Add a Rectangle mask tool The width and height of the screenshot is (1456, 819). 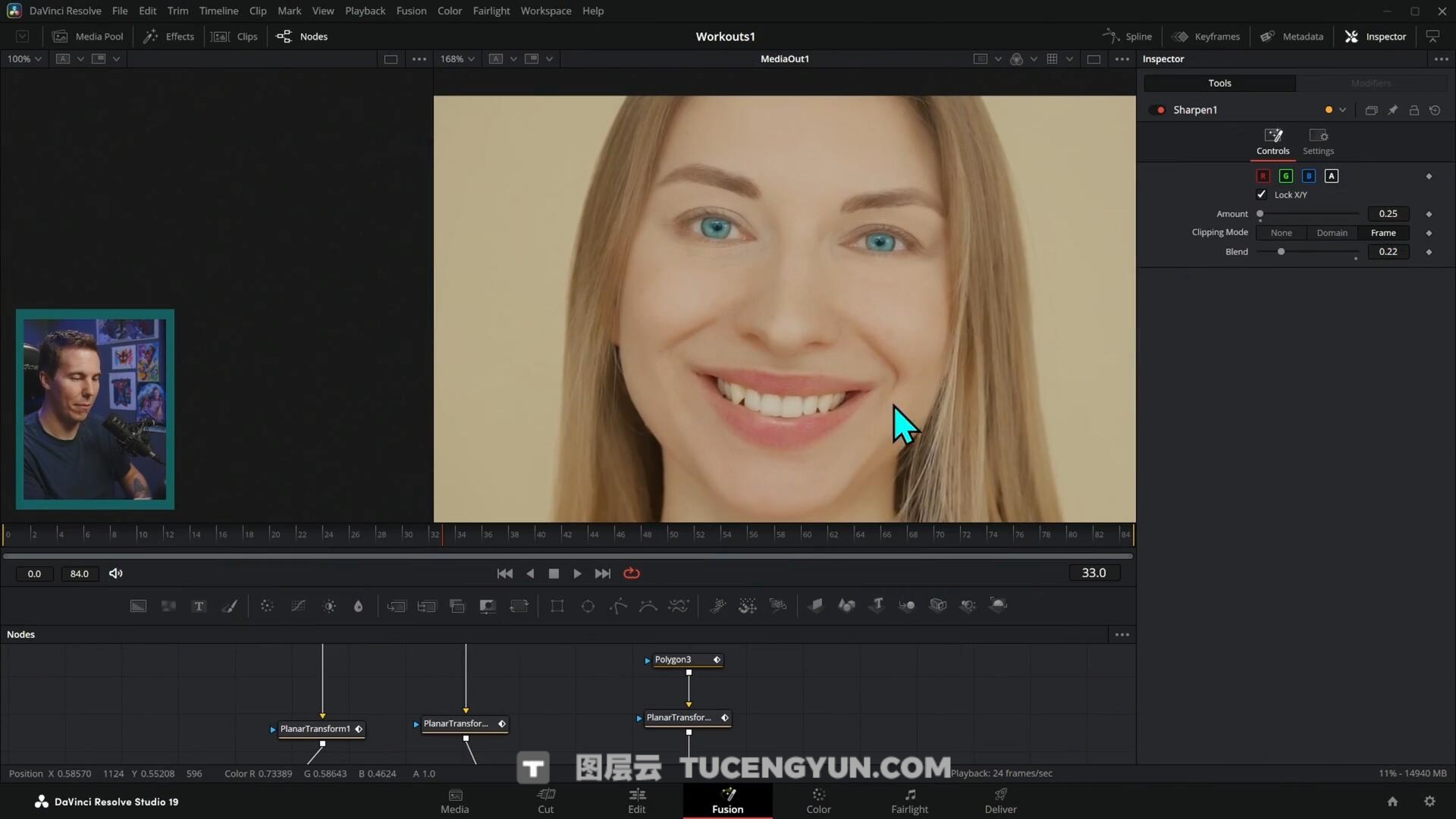(557, 606)
